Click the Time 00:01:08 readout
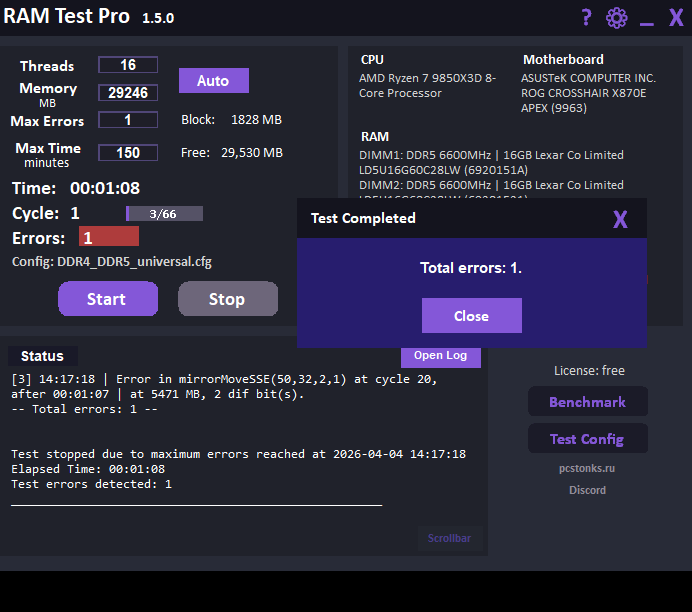692x612 pixels. click(x=76, y=188)
